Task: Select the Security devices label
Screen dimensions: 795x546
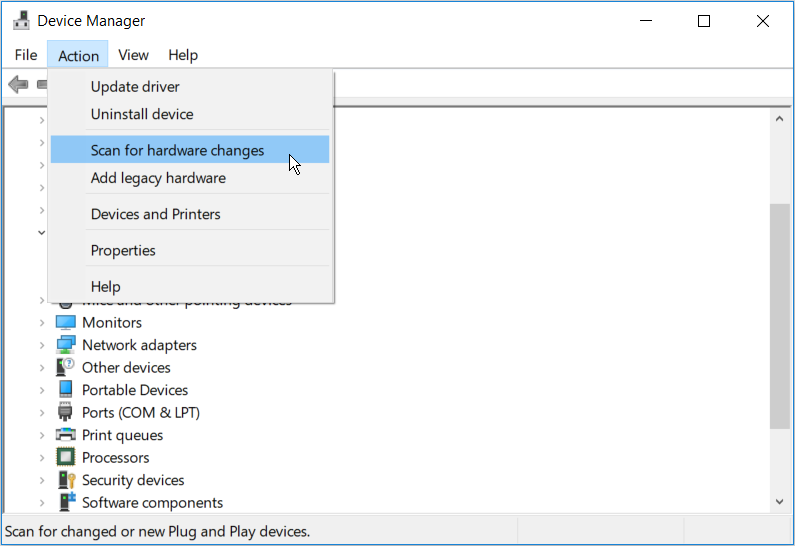Action: point(133,480)
